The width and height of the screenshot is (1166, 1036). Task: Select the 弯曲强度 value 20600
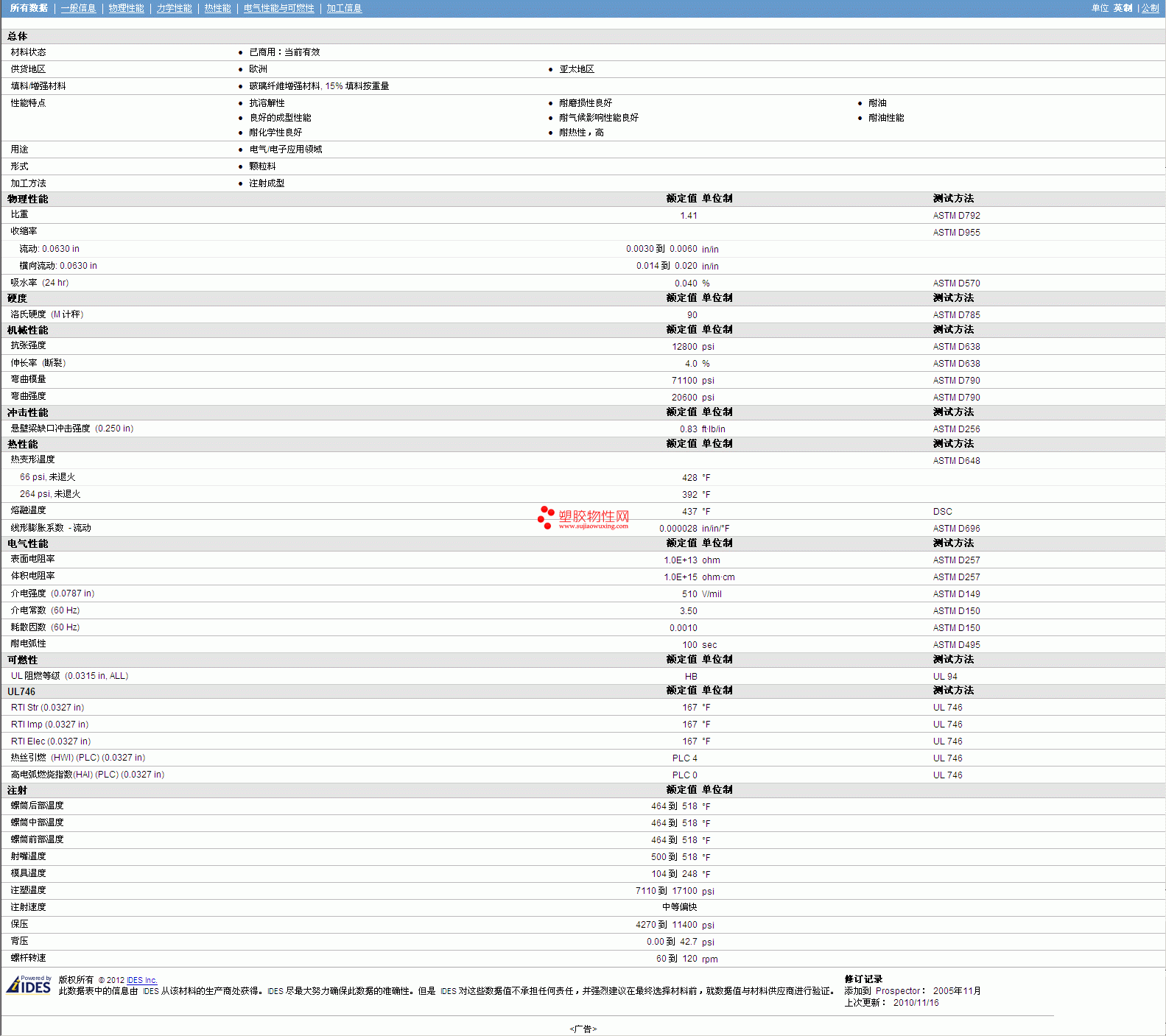[684, 398]
